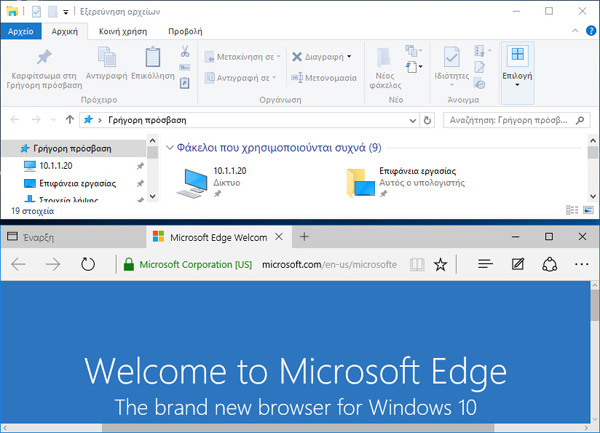
Task: Expand the Delete (Διαγραφή) dropdown arrow
Action: [x=349, y=57]
